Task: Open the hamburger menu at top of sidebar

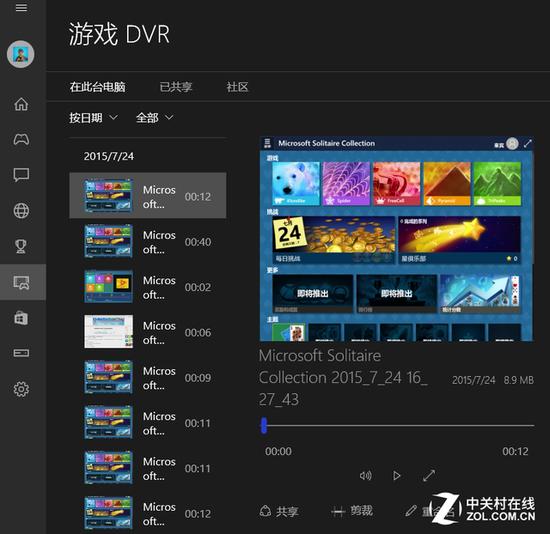Action: [x=21, y=7]
